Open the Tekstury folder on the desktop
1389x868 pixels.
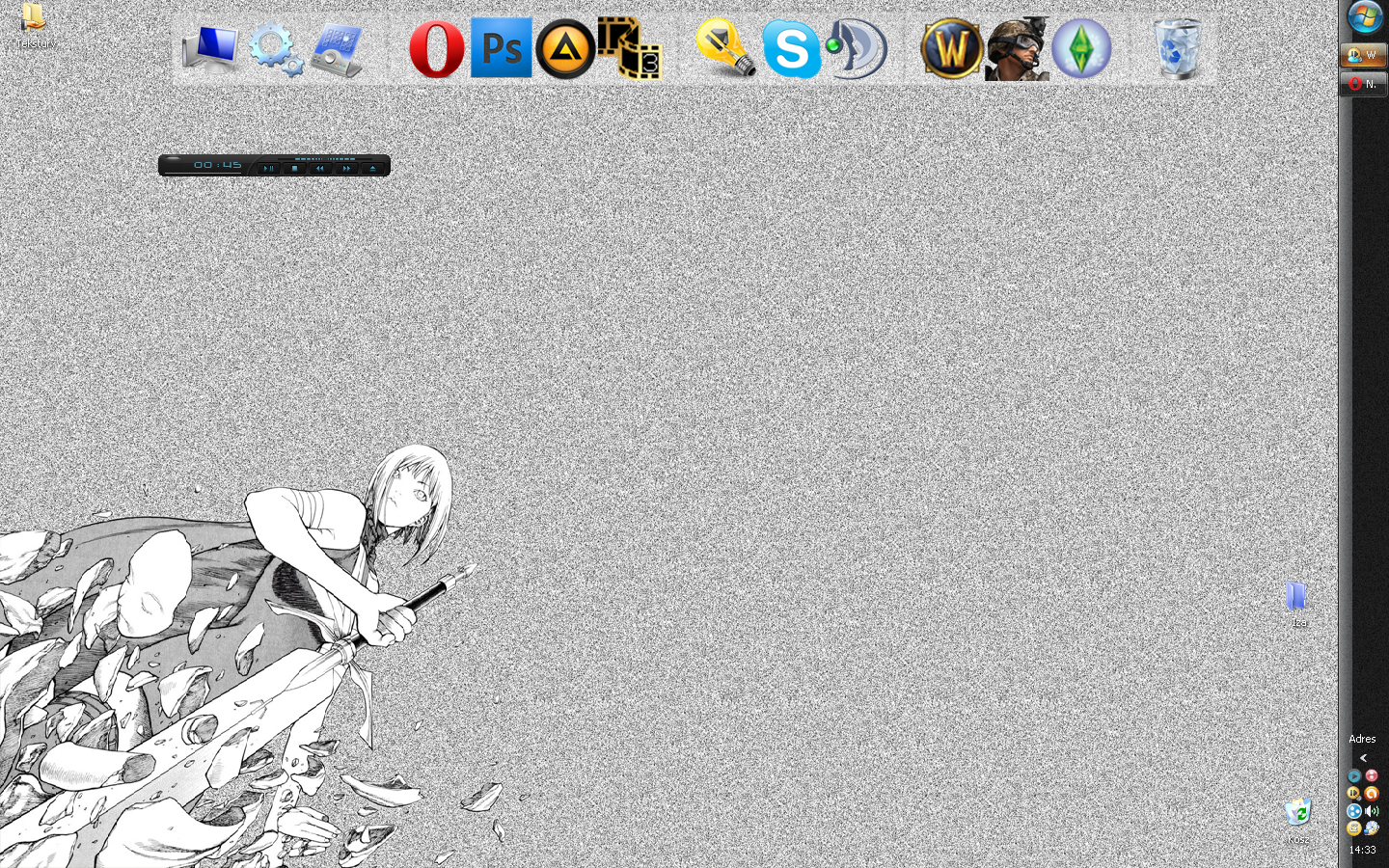34,25
